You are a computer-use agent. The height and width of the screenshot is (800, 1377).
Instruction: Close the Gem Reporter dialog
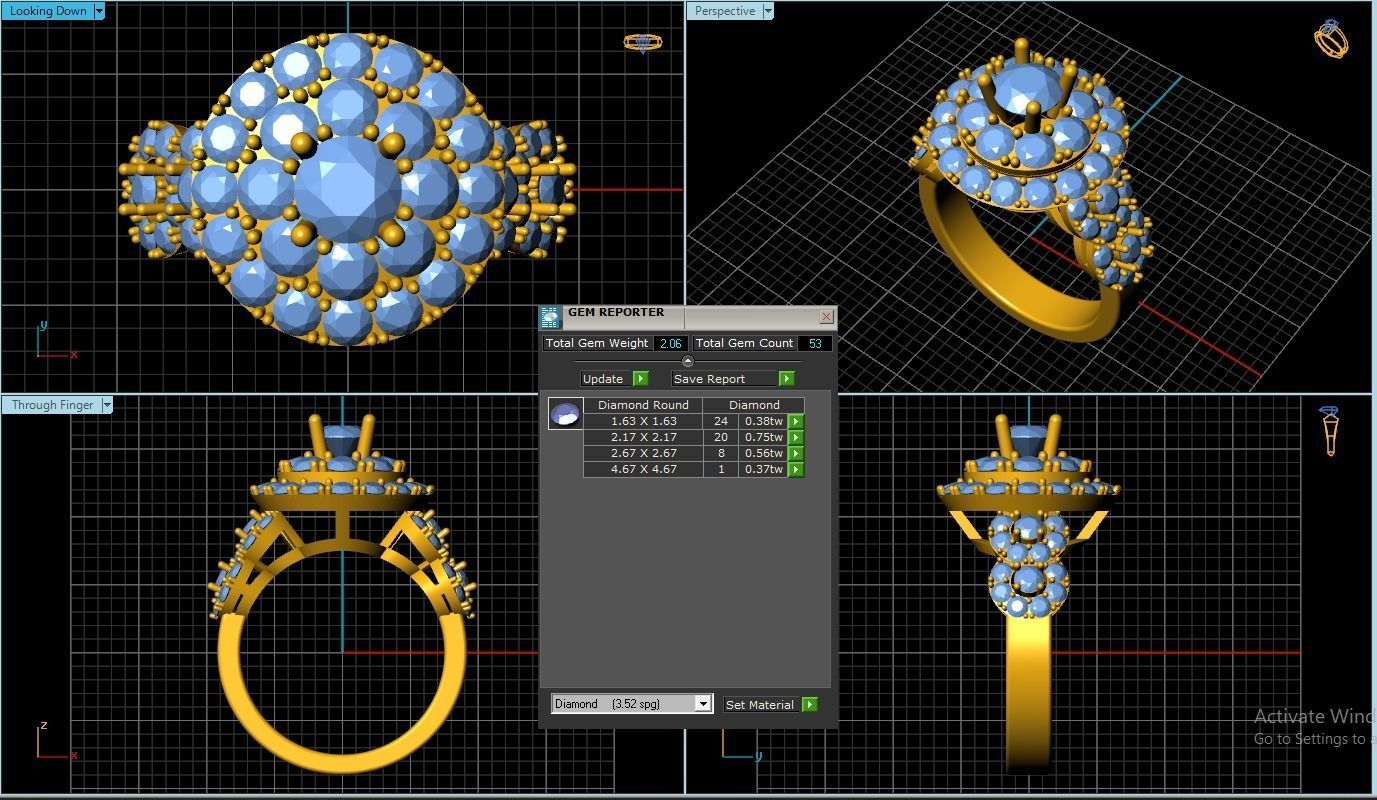(x=826, y=316)
